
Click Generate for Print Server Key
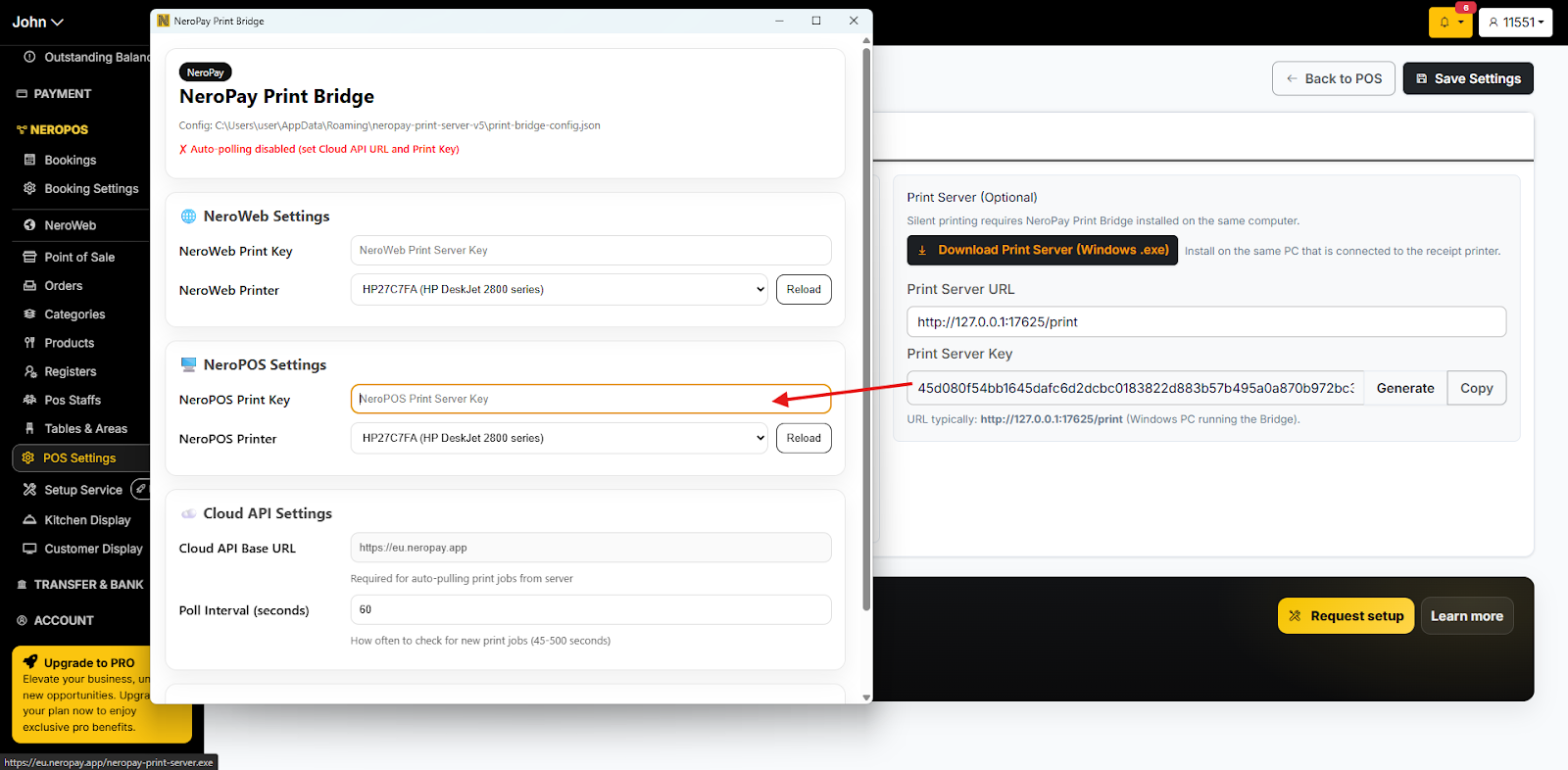1404,388
